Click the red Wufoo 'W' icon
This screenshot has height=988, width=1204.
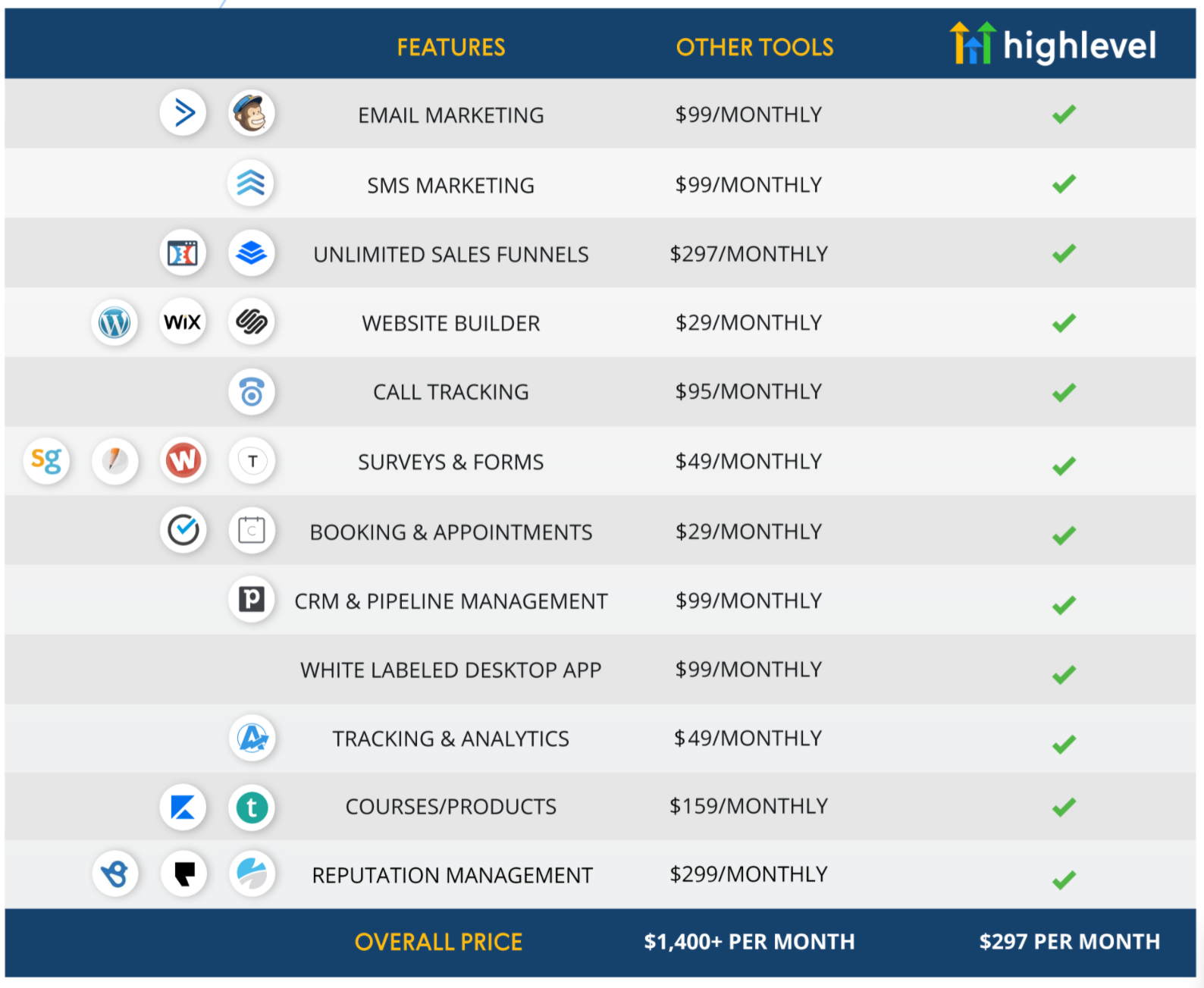183,460
